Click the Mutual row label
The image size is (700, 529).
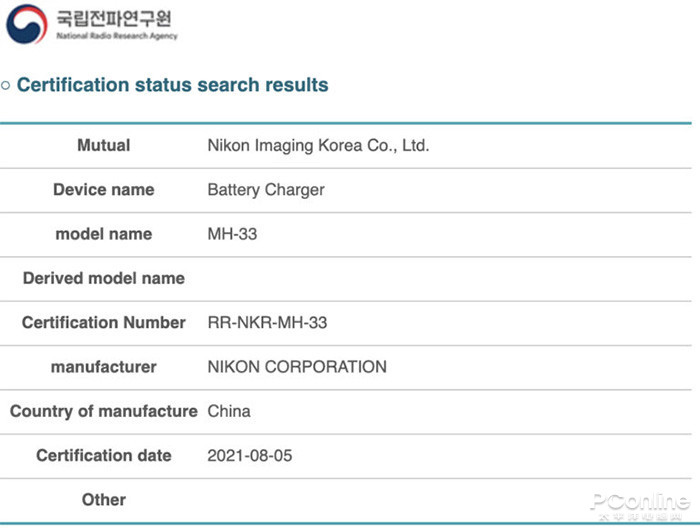(103, 146)
